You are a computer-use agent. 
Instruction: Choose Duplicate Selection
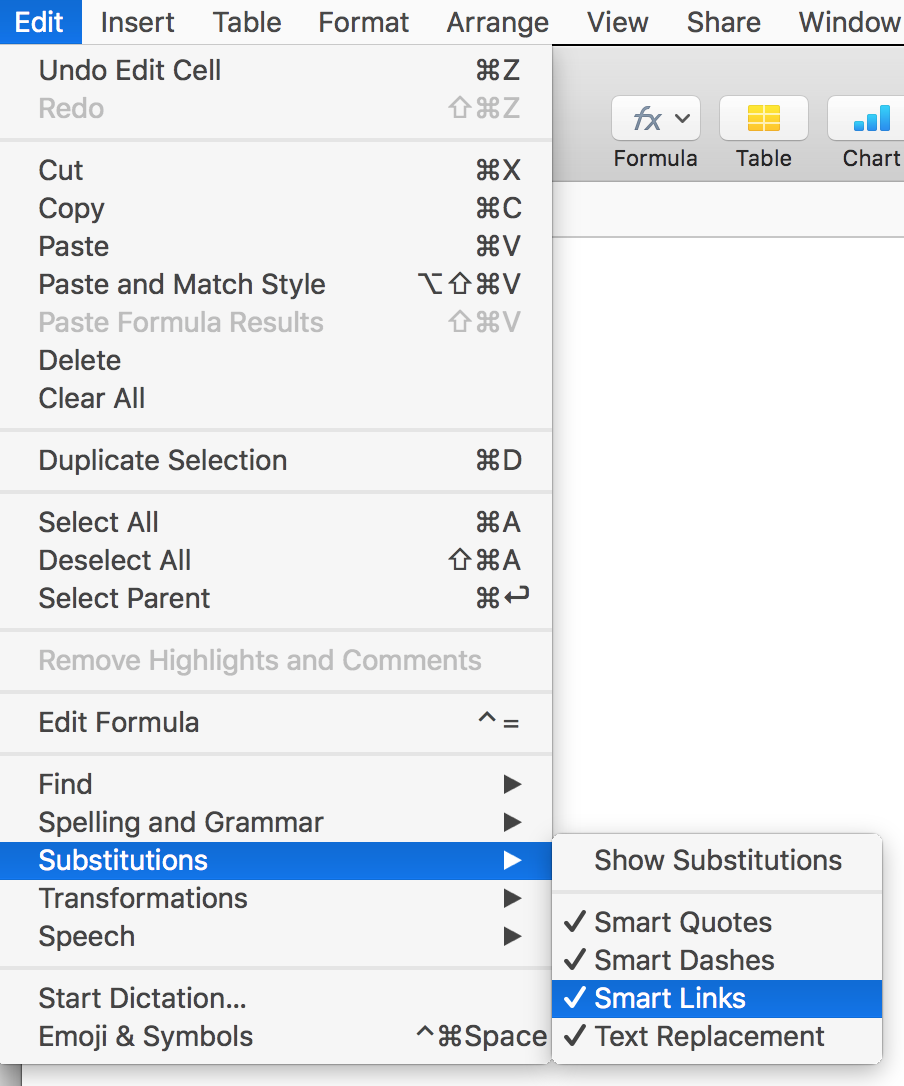point(163,460)
